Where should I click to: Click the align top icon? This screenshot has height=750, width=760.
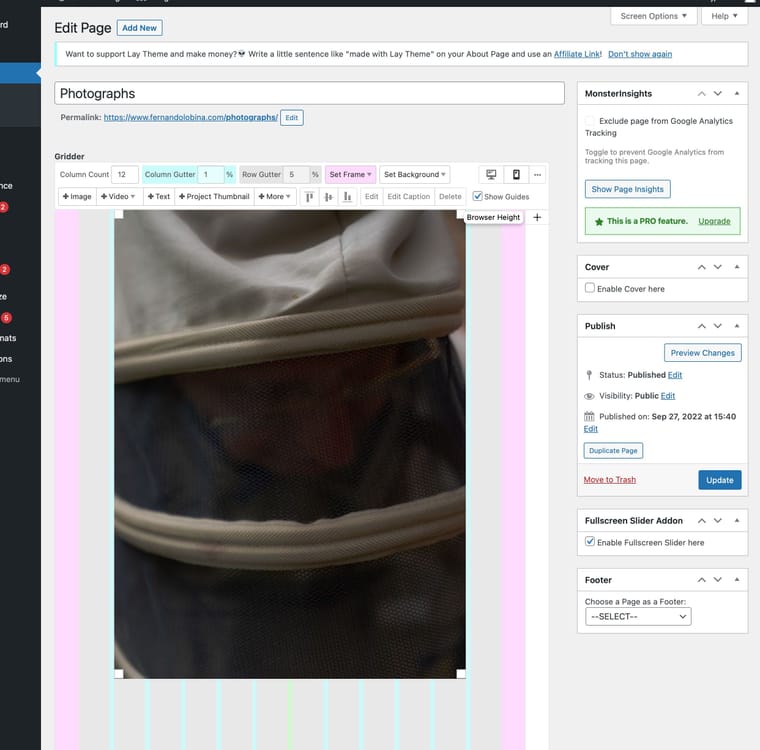[309, 197]
